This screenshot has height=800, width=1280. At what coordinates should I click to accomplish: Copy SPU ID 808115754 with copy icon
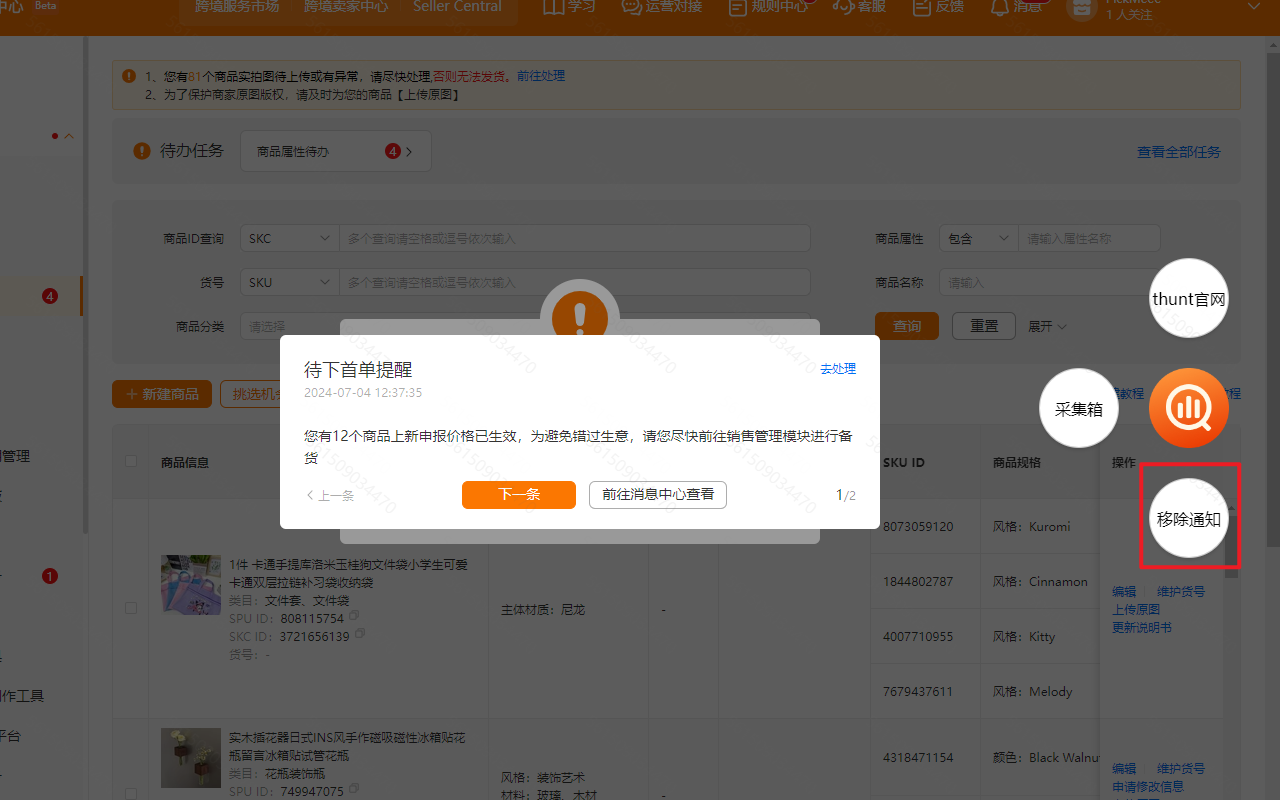354,615
